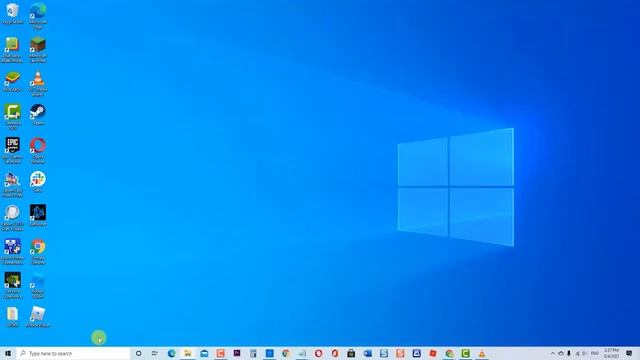
Task: Select the Epson L210 User's Guide shortcut
Action: [x=12, y=218]
